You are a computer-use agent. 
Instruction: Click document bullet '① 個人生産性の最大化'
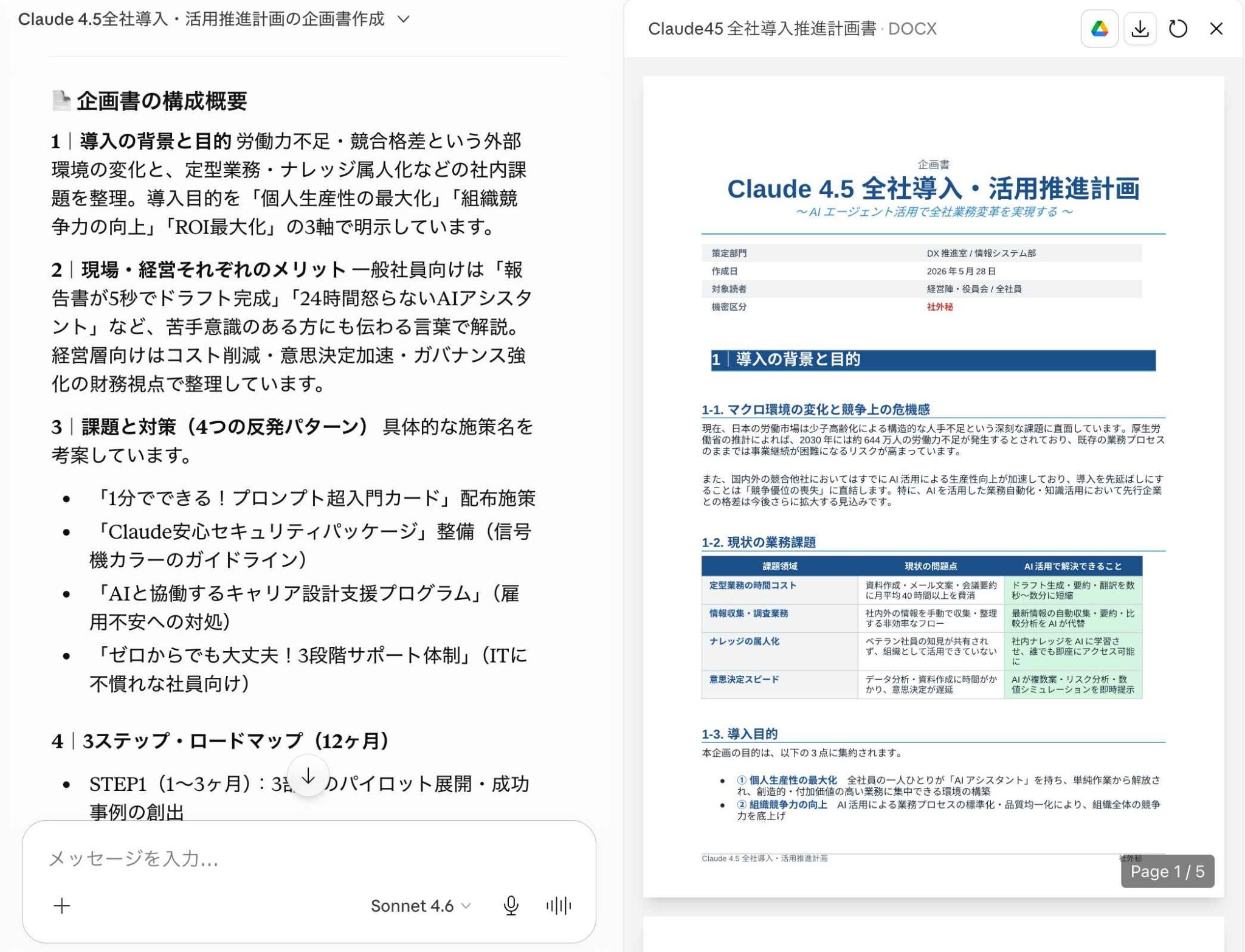tap(787, 779)
